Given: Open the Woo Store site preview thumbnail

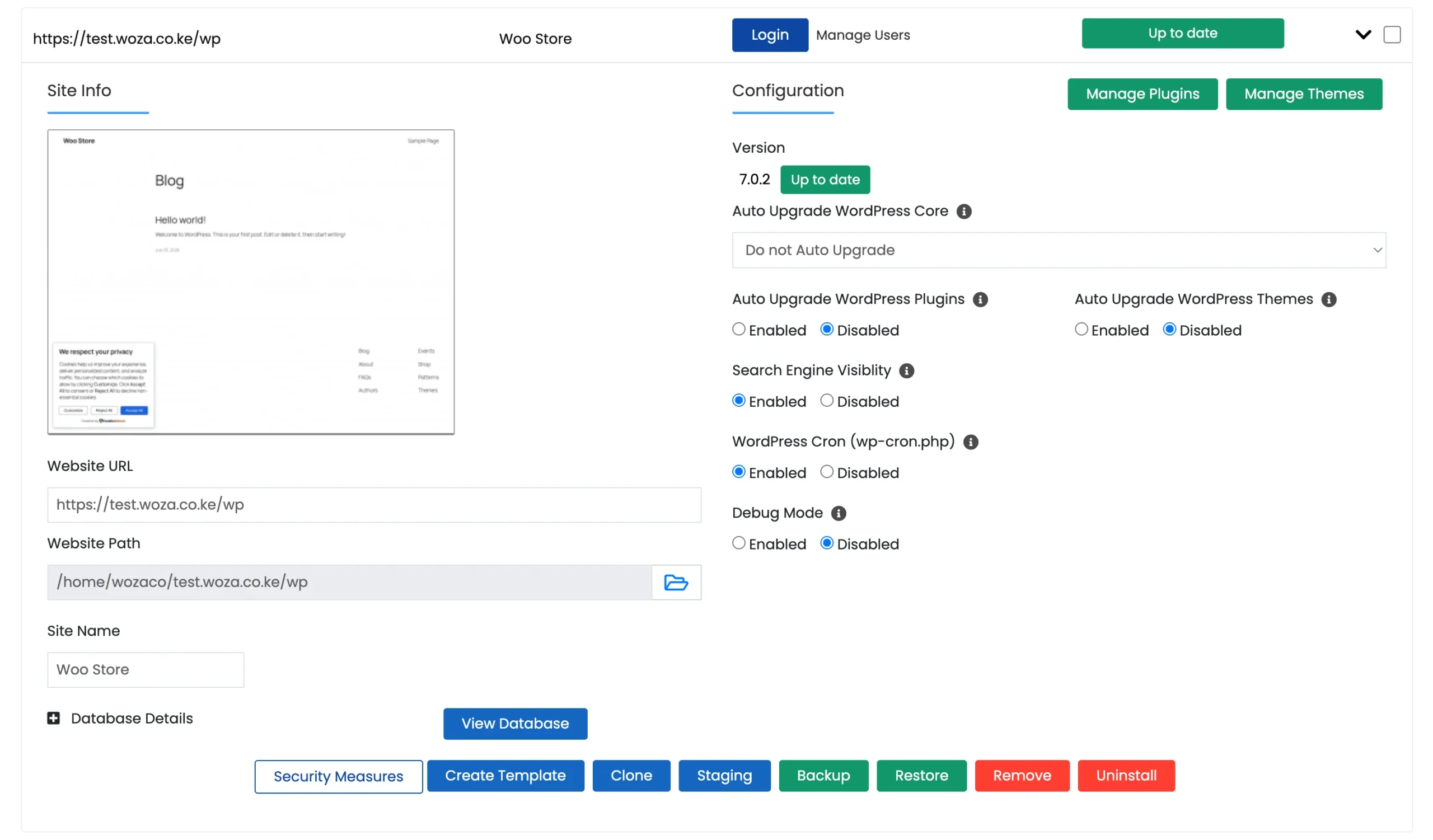Looking at the screenshot, I should pos(251,282).
